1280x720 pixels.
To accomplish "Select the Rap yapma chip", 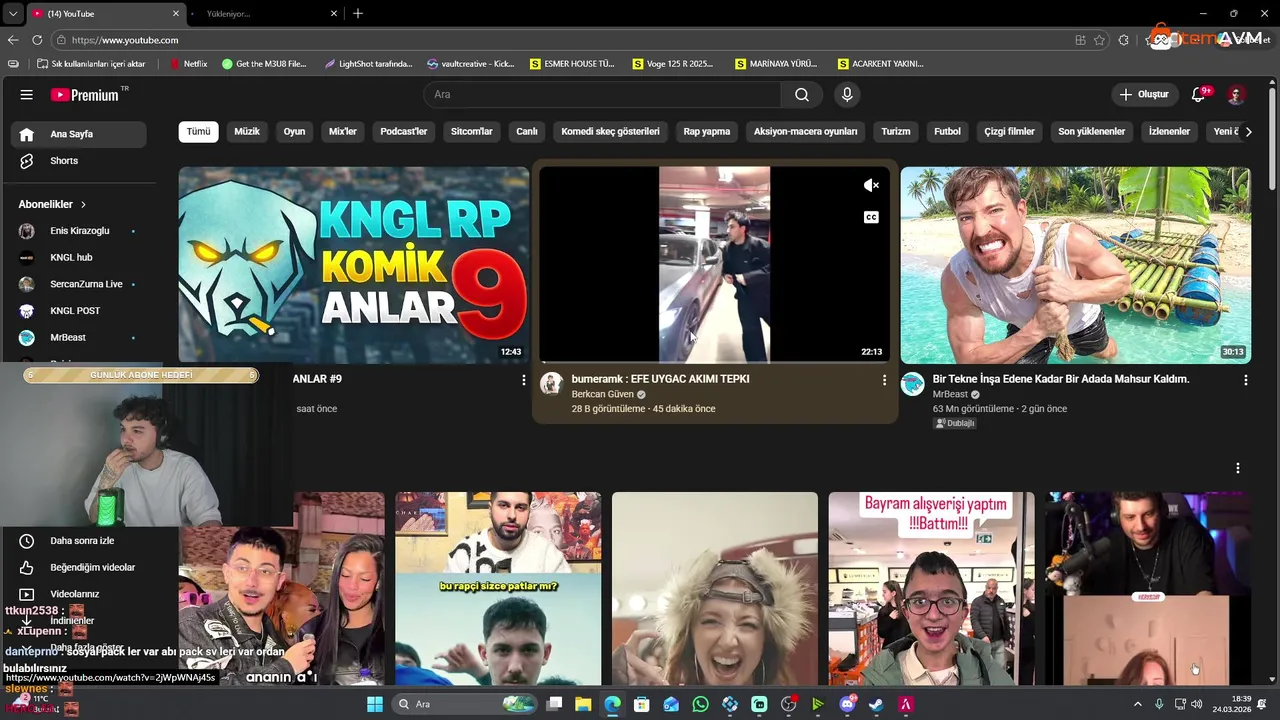I will tap(707, 132).
